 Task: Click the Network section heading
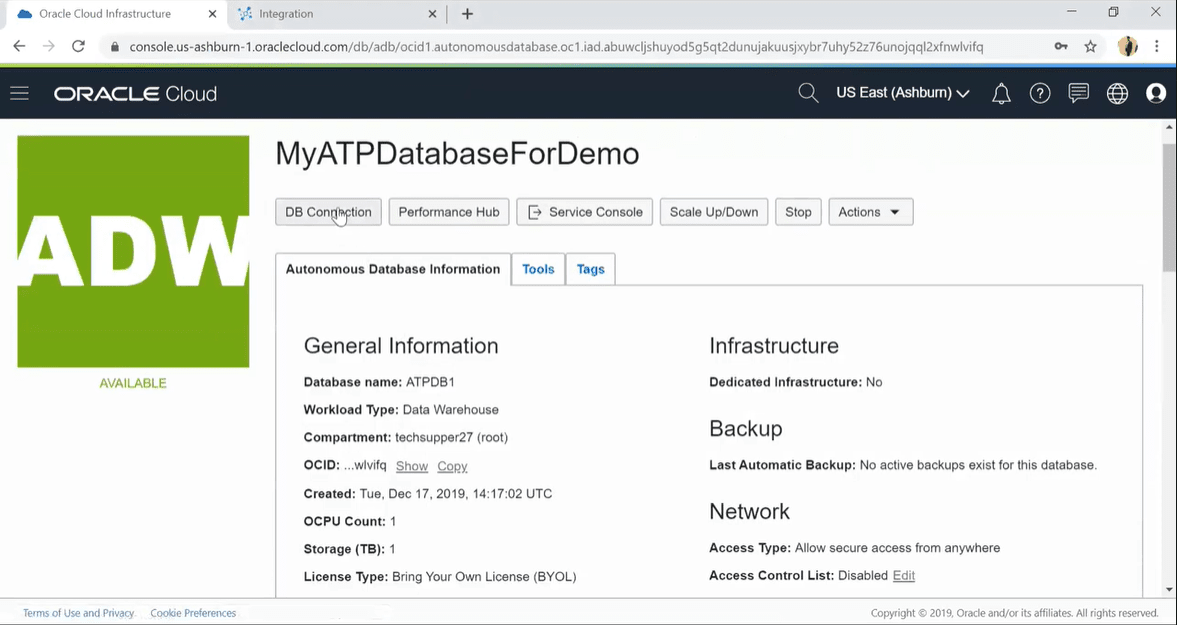click(749, 511)
